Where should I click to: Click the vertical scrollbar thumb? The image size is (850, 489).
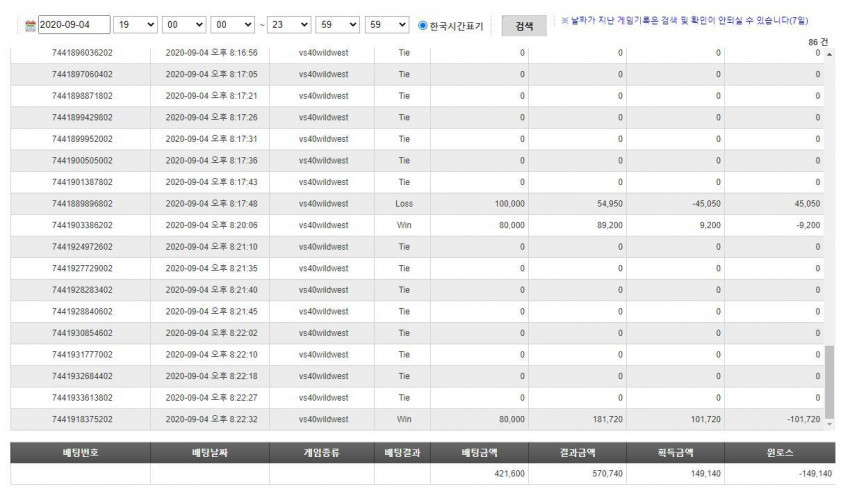coord(829,382)
